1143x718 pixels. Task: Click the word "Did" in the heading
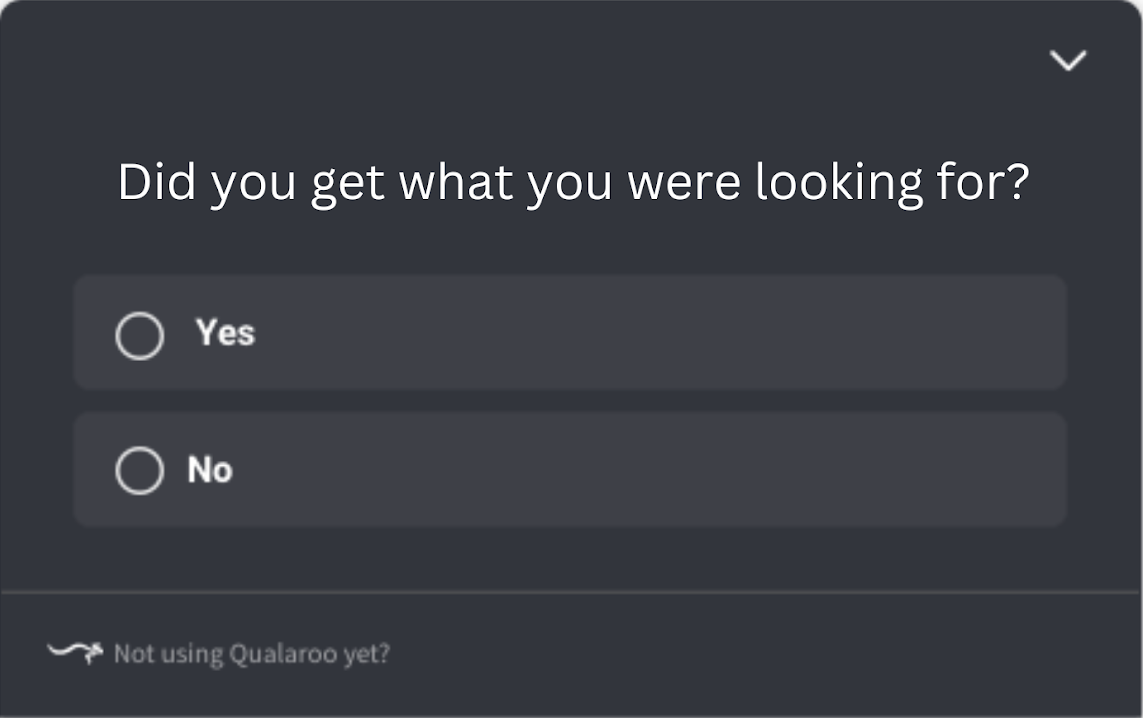pyautogui.click(x=158, y=184)
